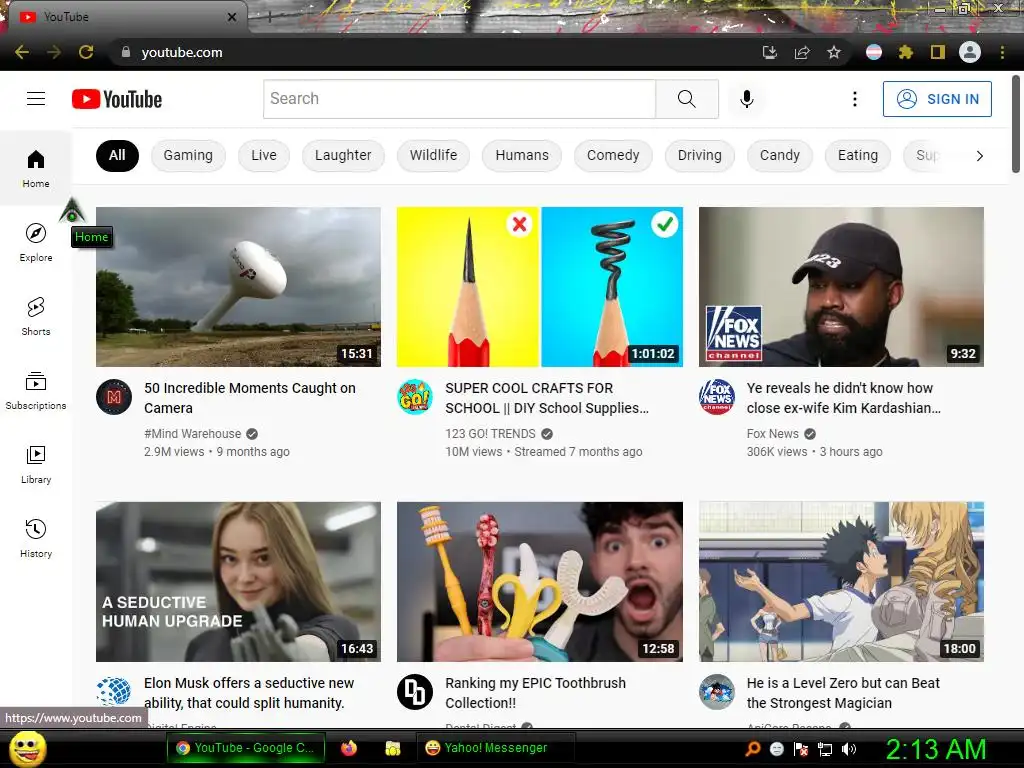
Task: Open the hamburger guide menu
Action: (x=36, y=99)
